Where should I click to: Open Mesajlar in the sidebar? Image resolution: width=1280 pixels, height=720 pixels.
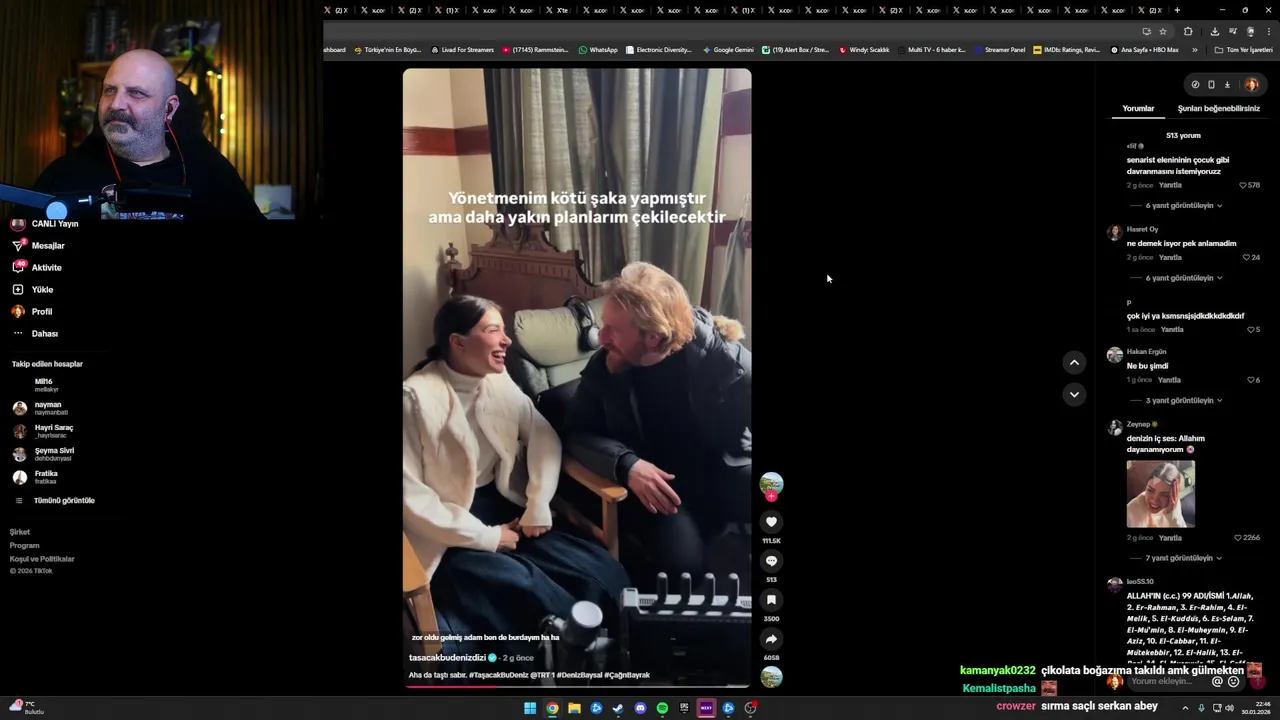click(x=38, y=245)
